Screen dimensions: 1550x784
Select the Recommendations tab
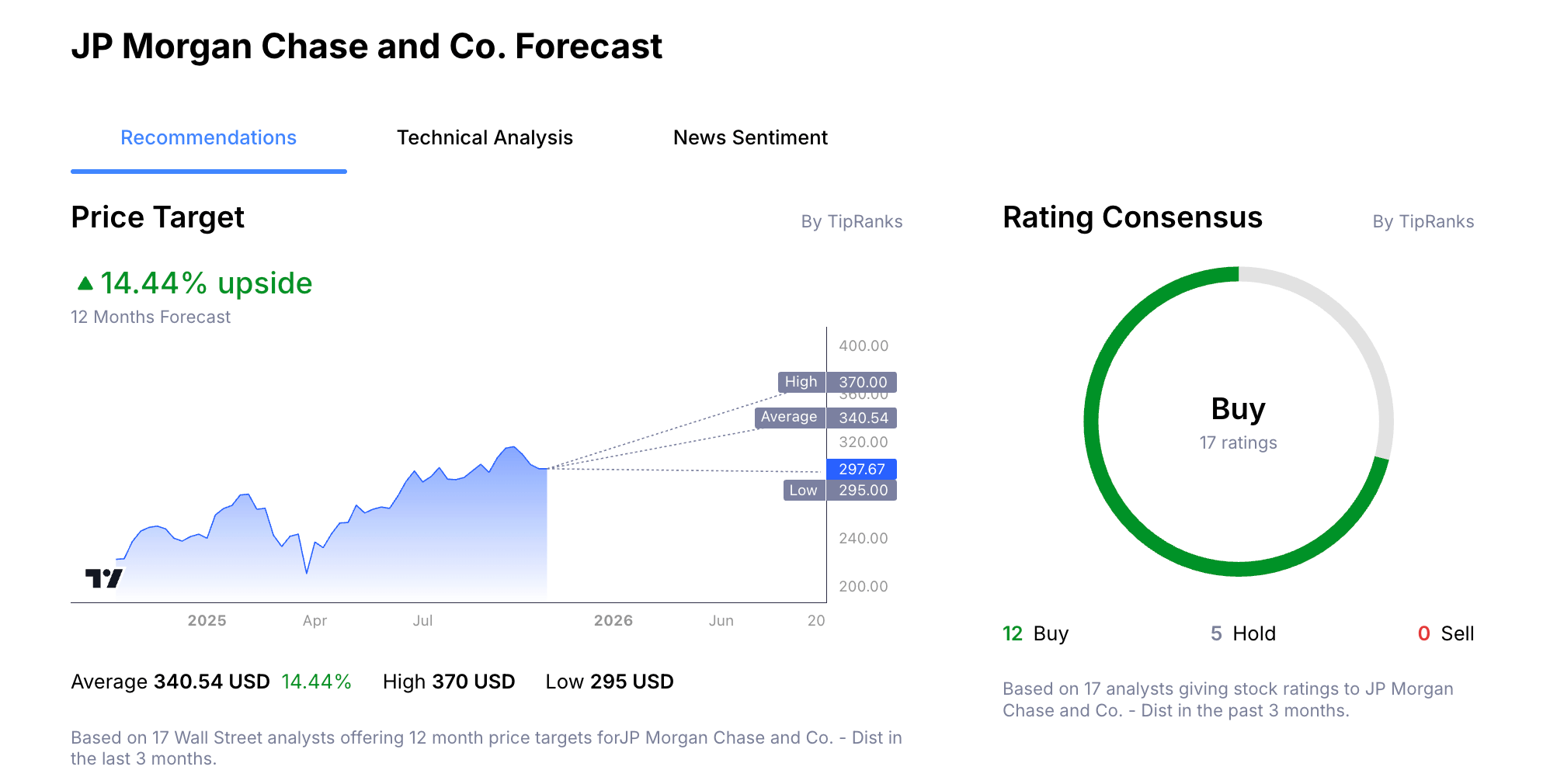[x=208, y=138]
